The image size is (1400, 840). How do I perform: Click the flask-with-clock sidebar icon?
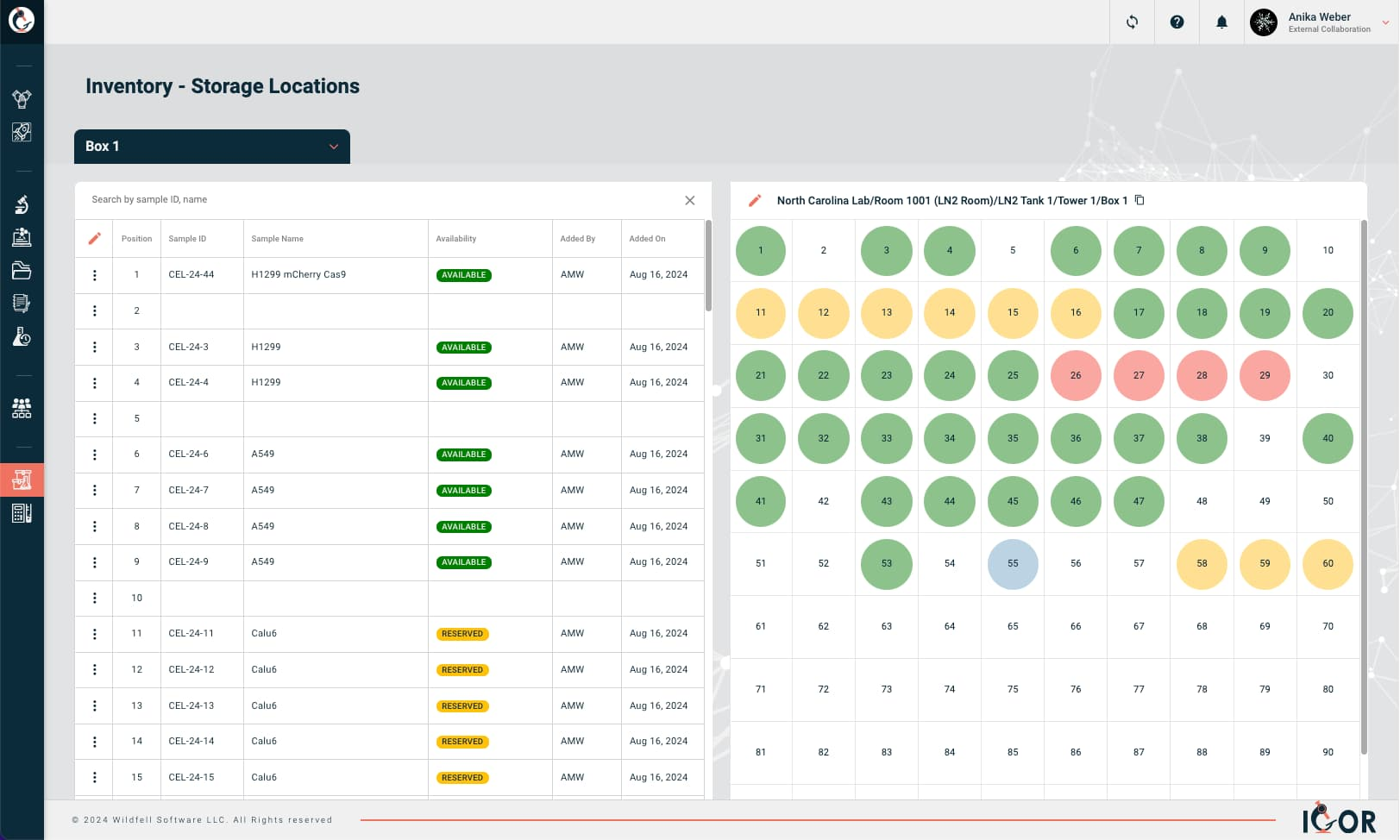(x=21, y=337)
